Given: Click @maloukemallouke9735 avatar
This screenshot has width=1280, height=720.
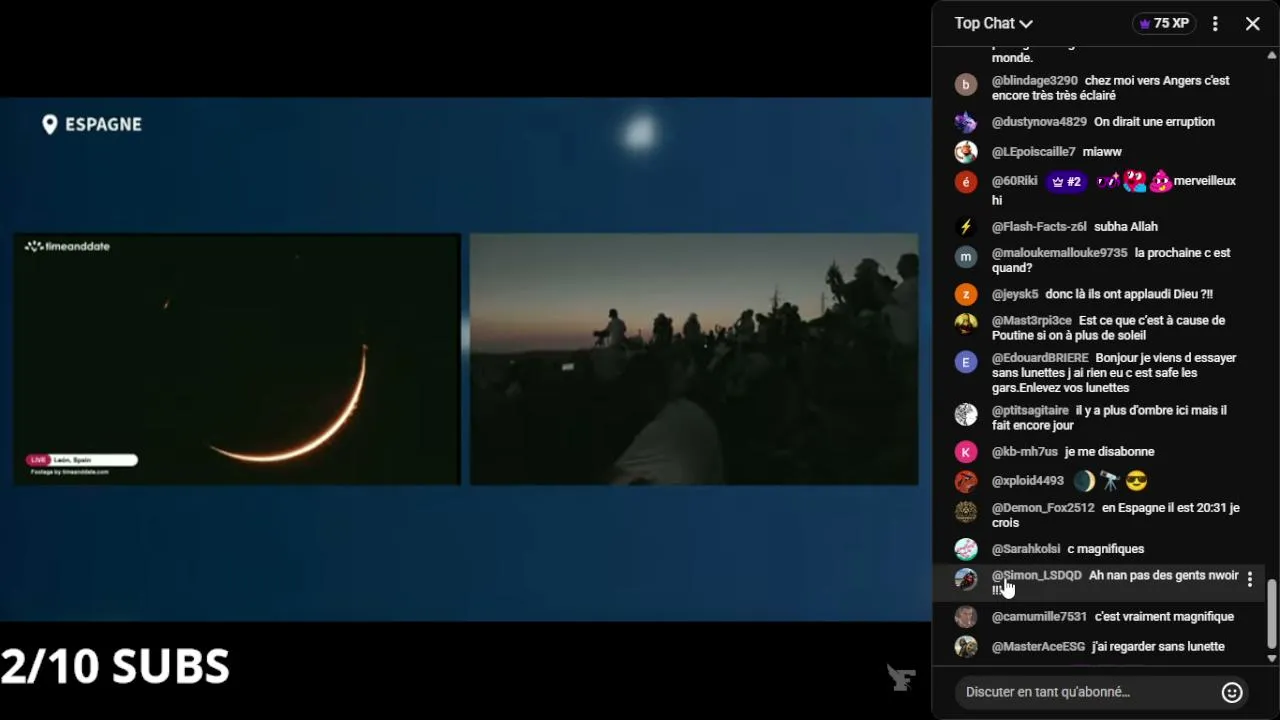Looking at the screenshot, I should point(965,257).
